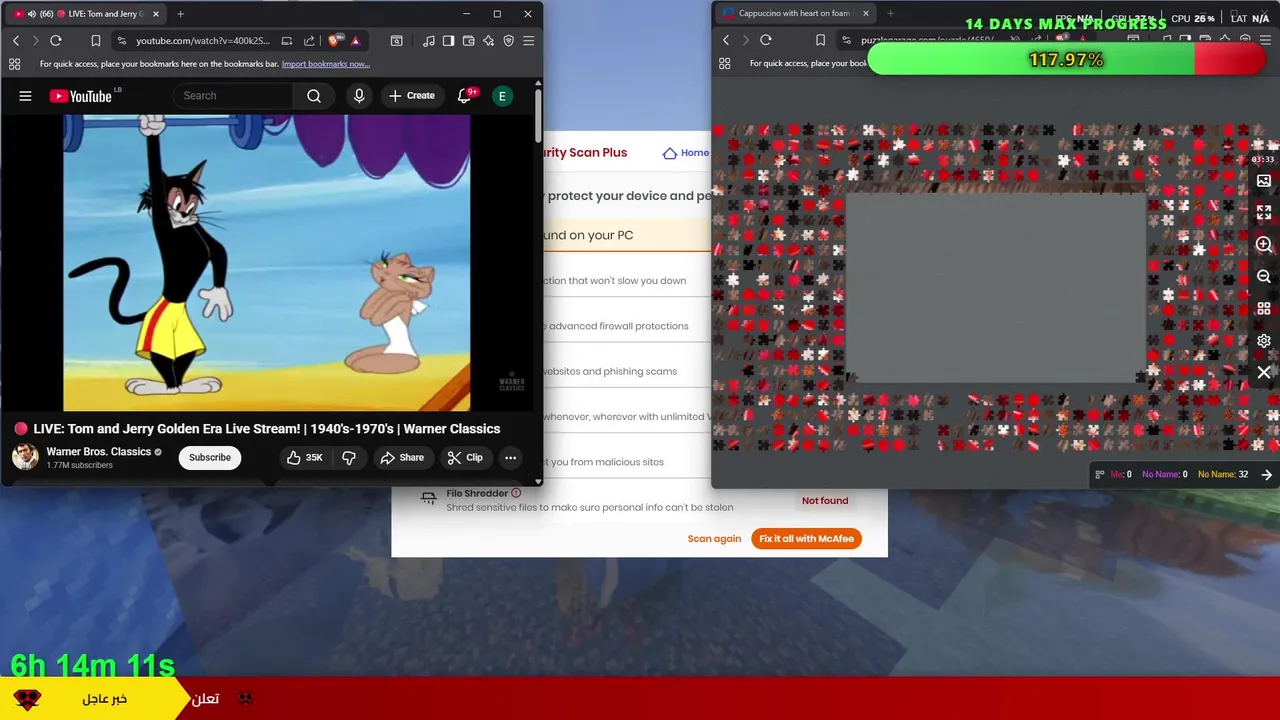Viewport: 1280px width, 720px height.
Task: Click Fix it all with McAfee
Action: point(806,539)
